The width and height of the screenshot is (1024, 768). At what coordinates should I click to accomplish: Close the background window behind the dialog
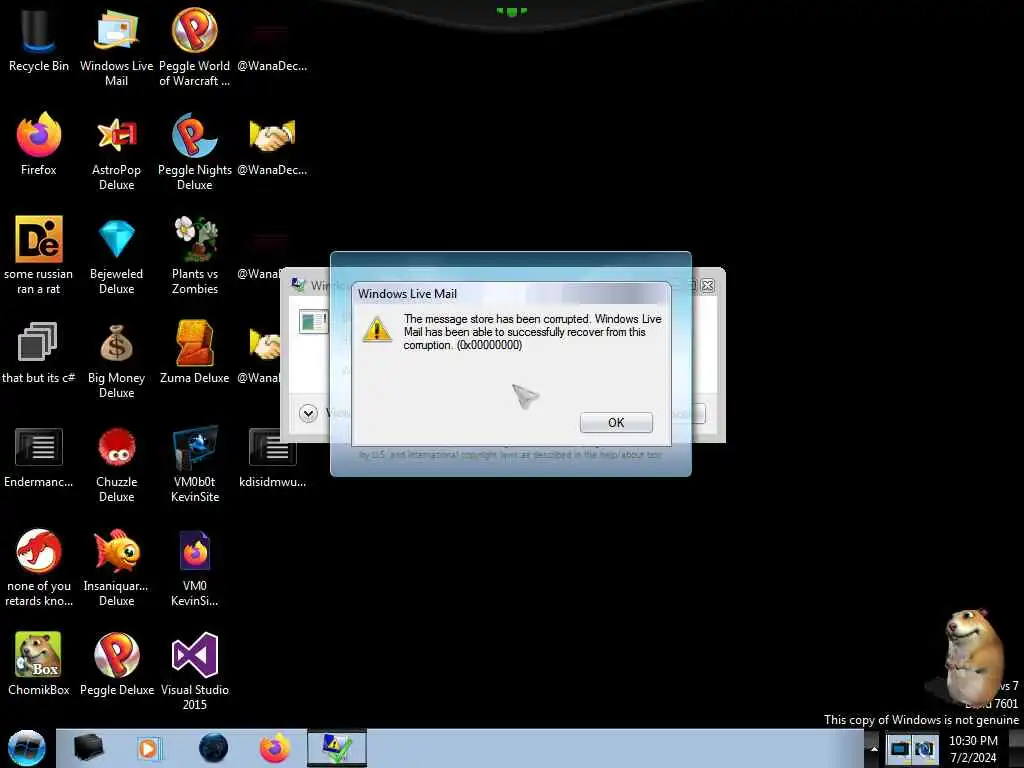point(707,285)
